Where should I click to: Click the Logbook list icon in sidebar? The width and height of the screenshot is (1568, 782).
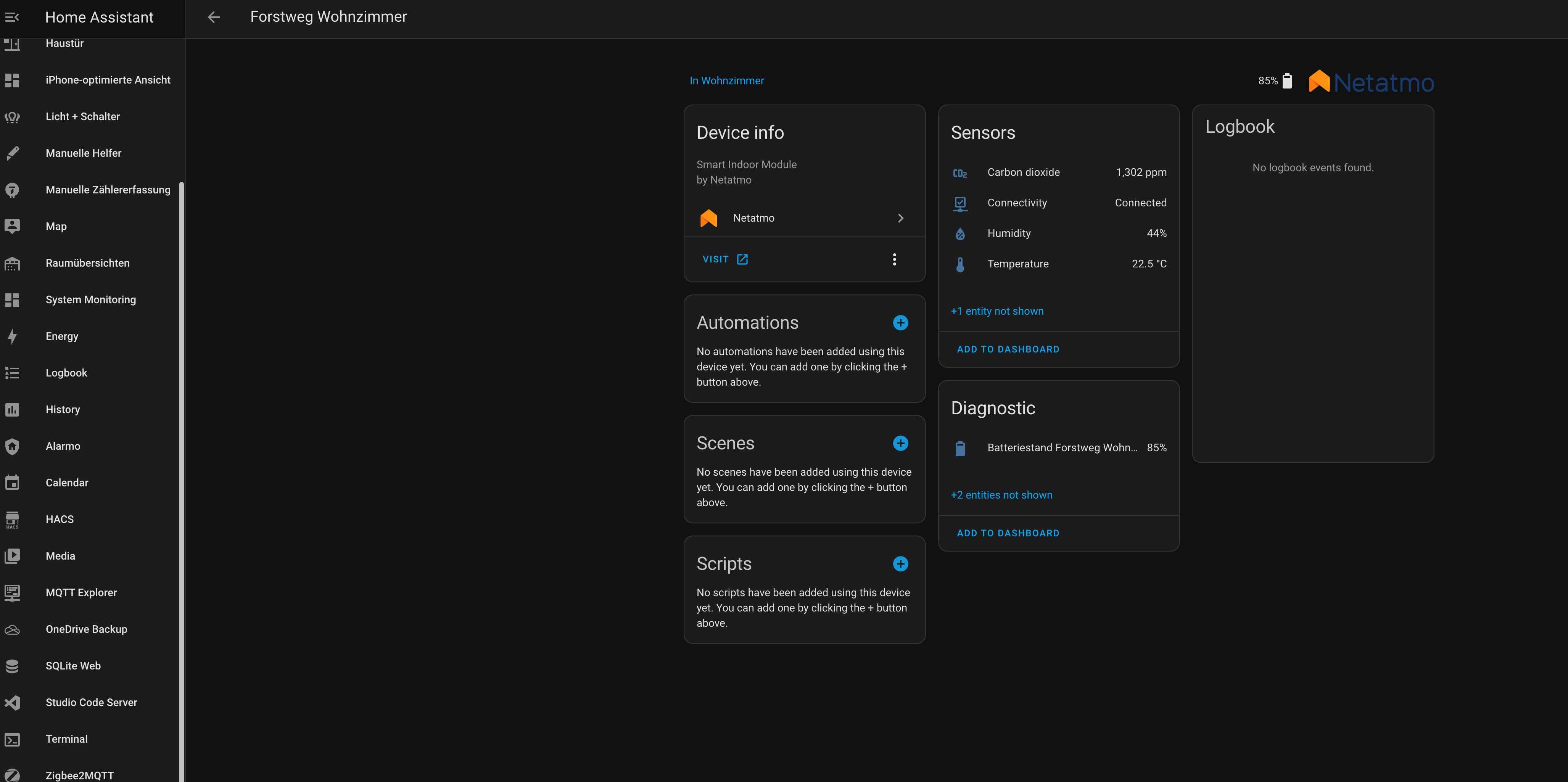tap(12, 373)
